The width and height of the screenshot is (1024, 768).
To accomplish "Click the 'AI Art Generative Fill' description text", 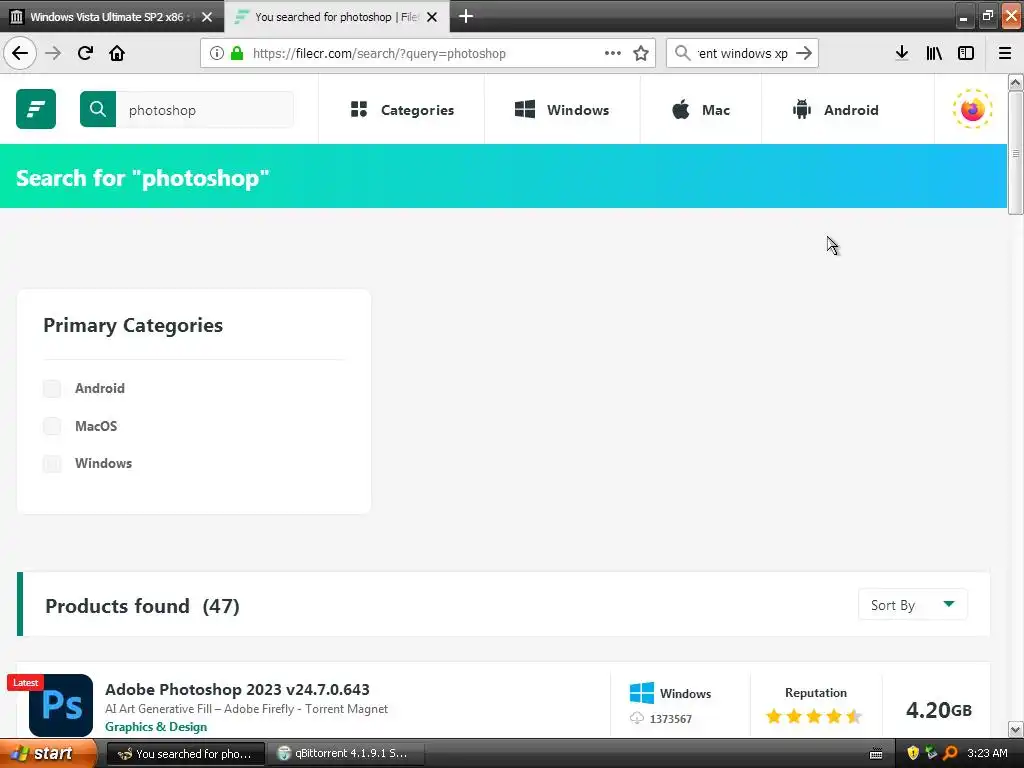I will (246, 709).
